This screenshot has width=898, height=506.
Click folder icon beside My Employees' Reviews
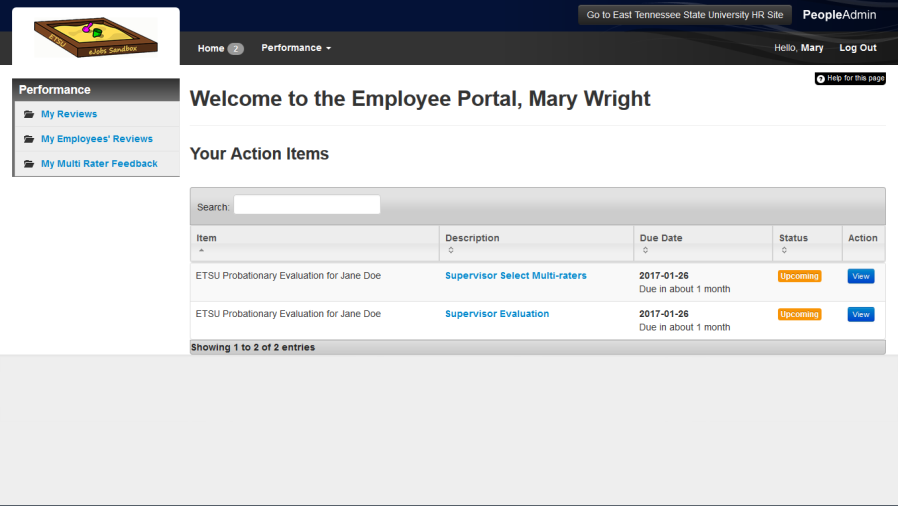[29, 139]
